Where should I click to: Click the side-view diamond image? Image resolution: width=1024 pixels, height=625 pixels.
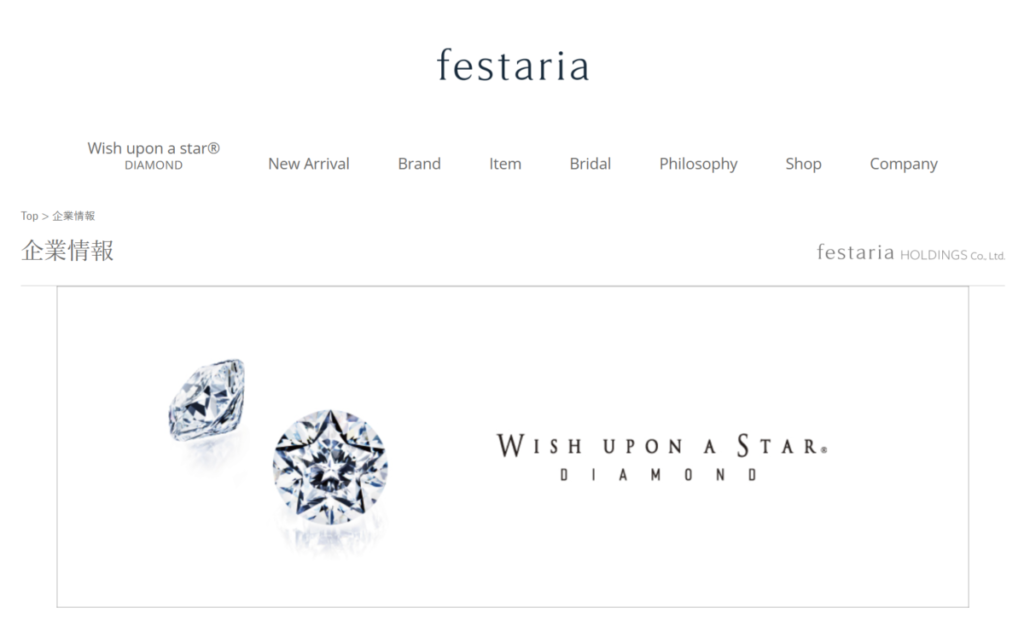pos(207,399)
